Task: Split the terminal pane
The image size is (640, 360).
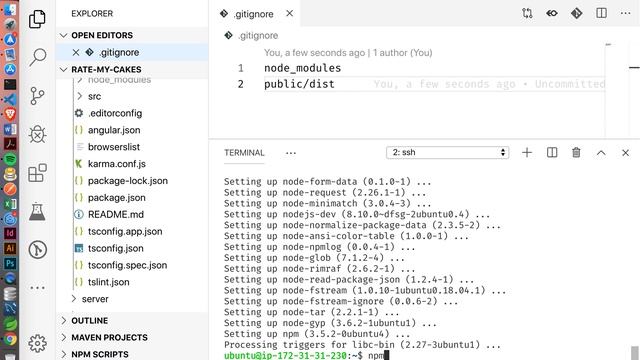Action: point(552,153)
